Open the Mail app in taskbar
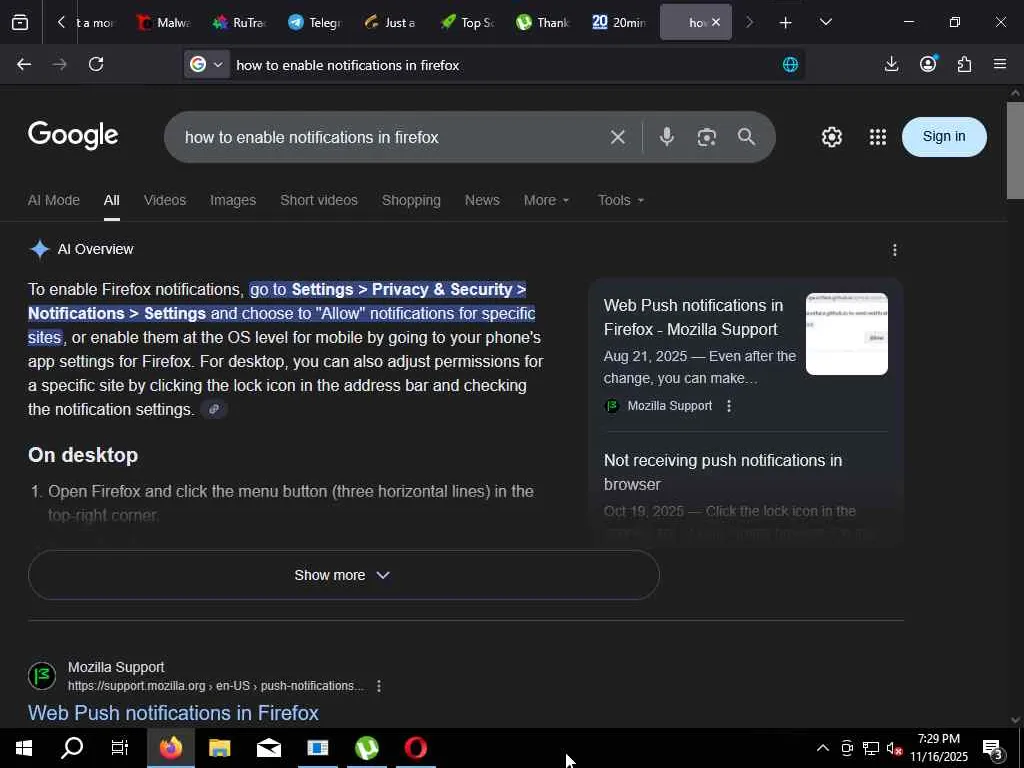Screen dimensions: 1024x768 click(268, 748)
